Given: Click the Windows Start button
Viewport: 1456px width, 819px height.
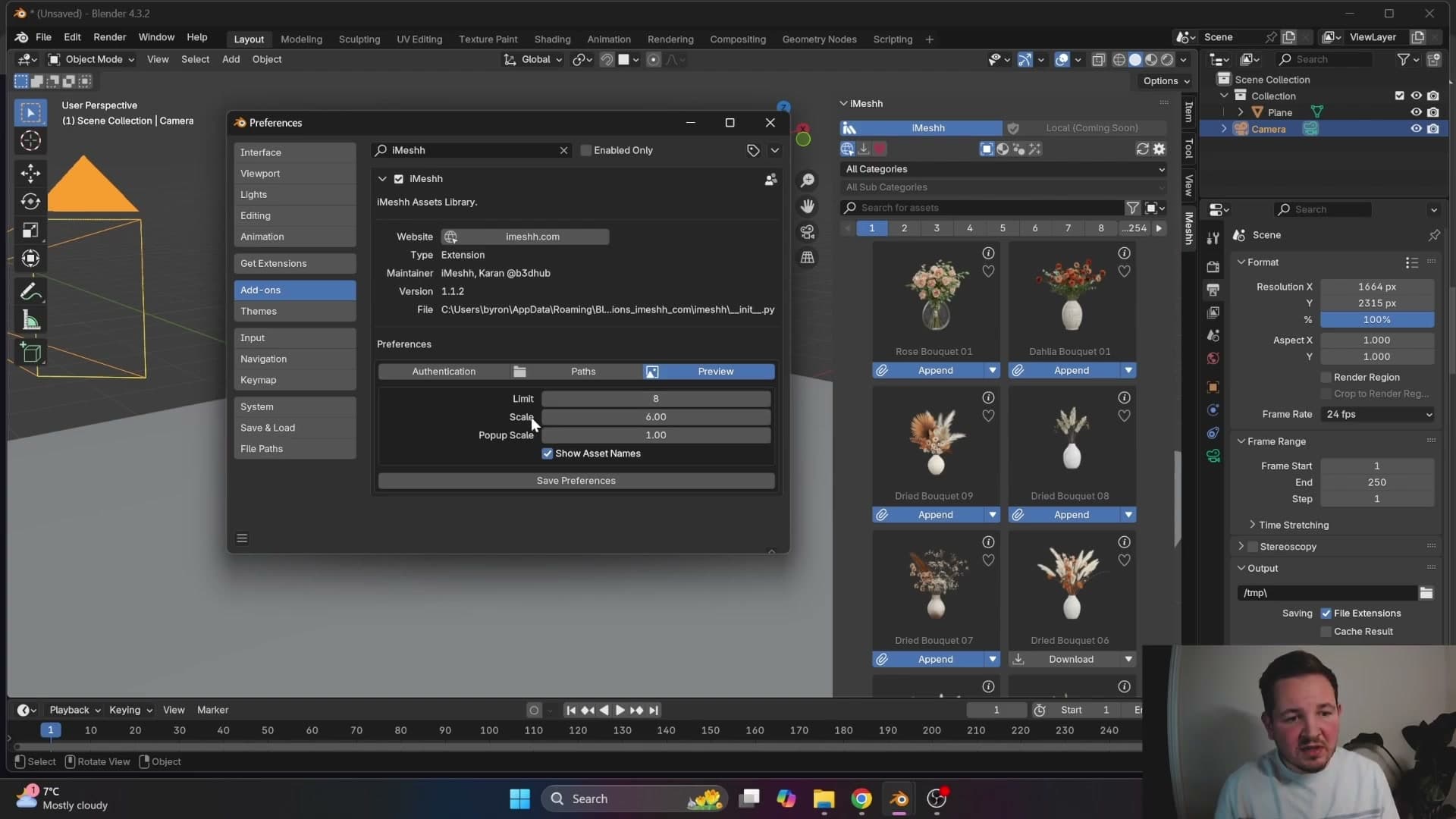Looking at the screenshot, I should [519, 799].
